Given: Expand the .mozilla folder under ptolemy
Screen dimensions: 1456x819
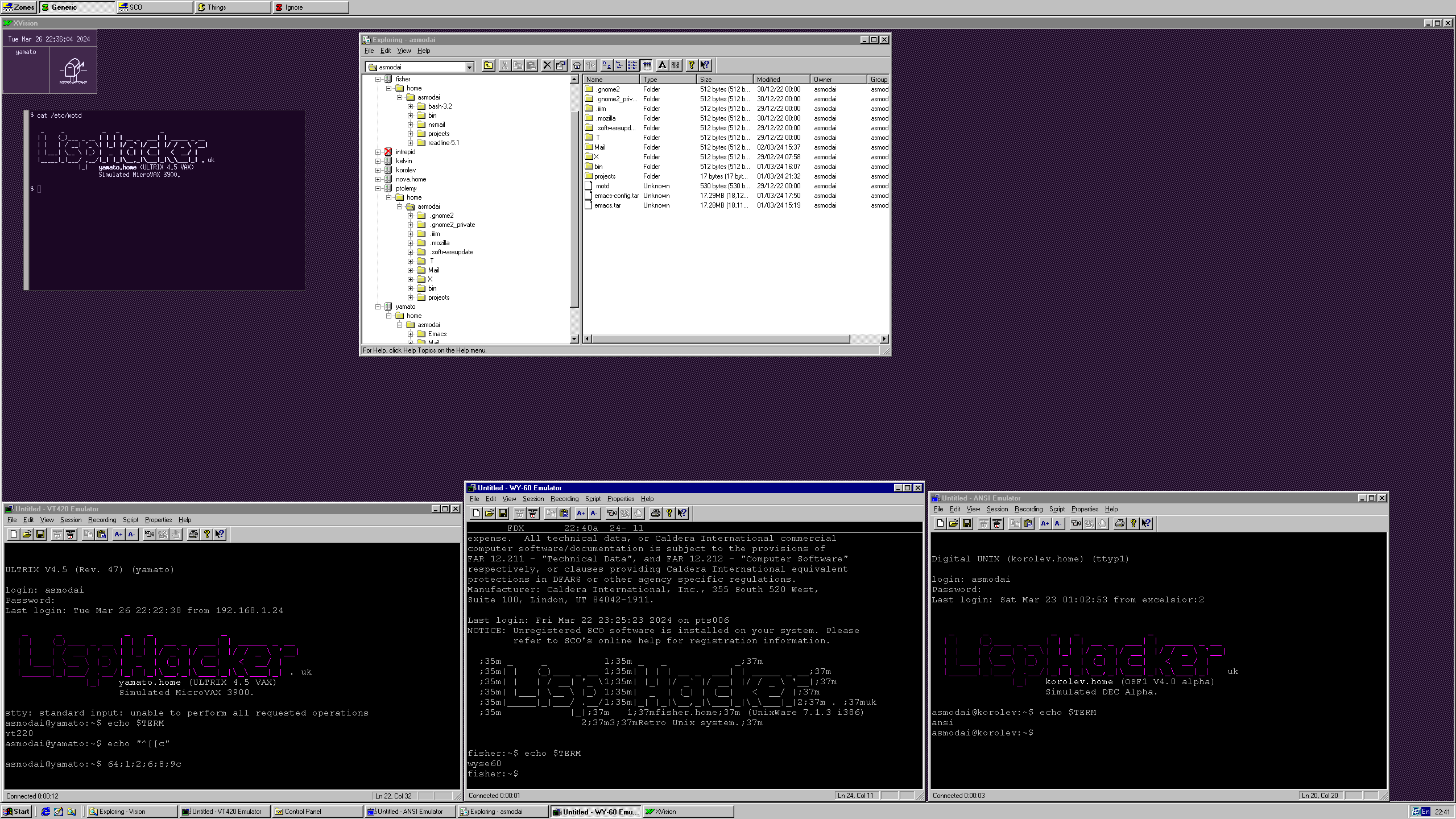Looking at the screenshot, I should pos(410,243).
